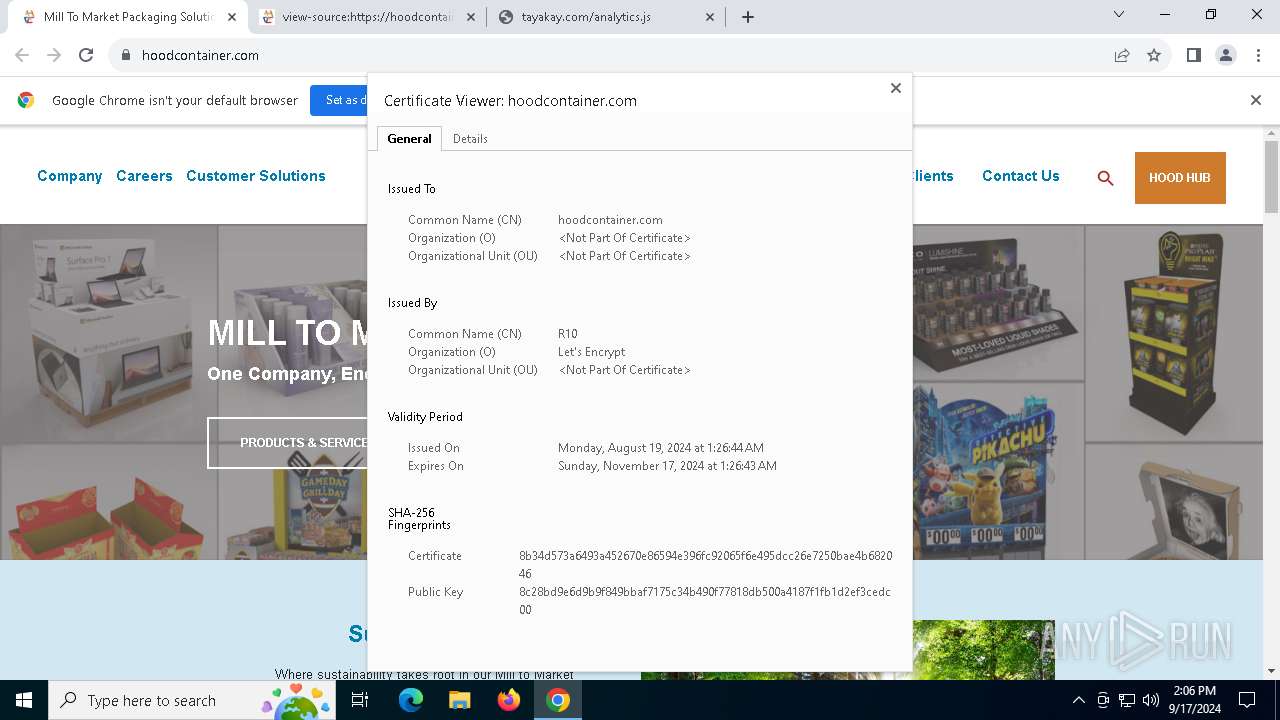Viewport: 1280px width, 720px height.
Task: Open the Contact Us link
Action: pos(1021,176)
